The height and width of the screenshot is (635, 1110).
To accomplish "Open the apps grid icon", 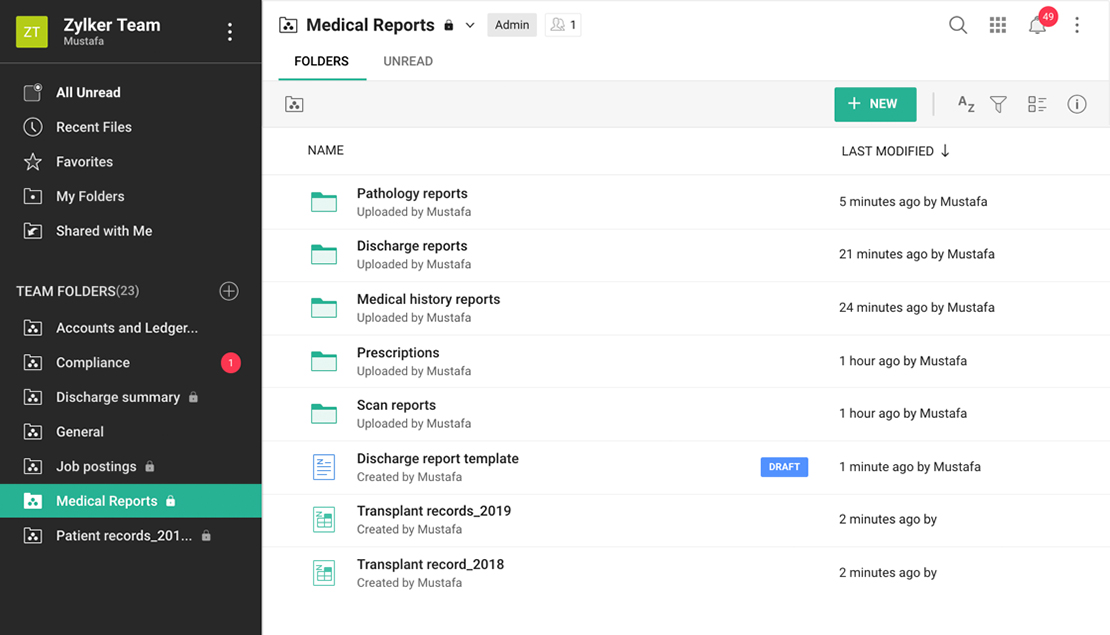I will [x=997, y=26].
